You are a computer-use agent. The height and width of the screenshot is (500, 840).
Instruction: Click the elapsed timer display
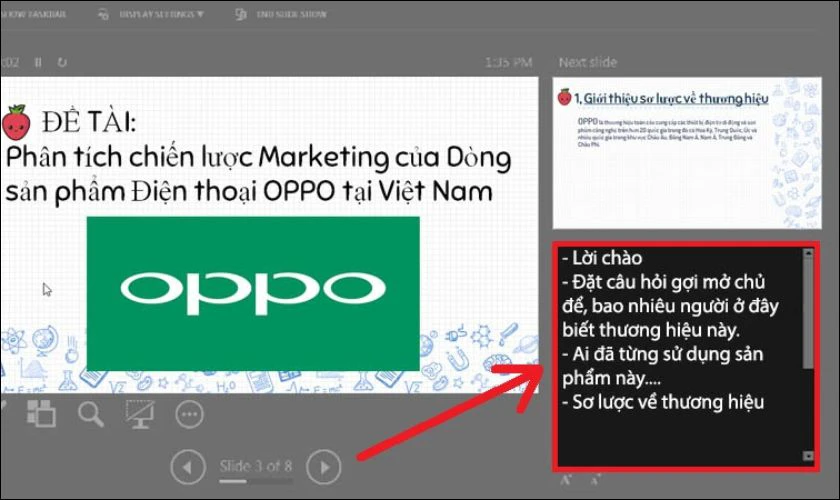pyautogui.click(x=10, y=63)
